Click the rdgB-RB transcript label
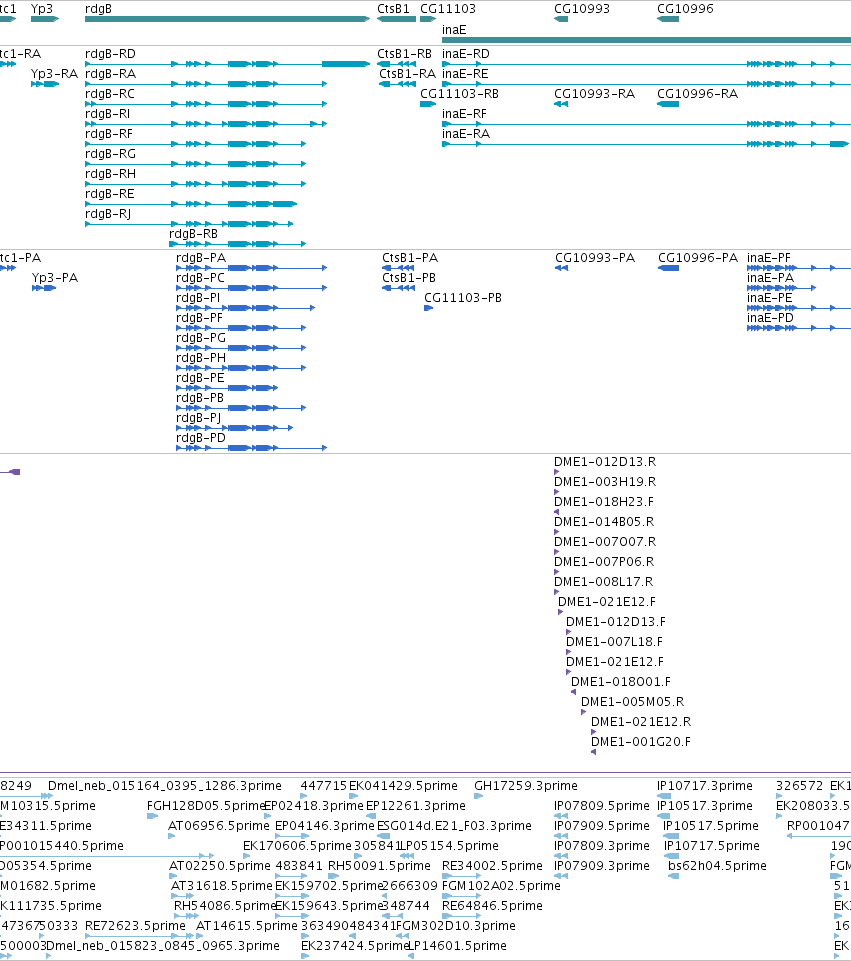Screen dimensions: 851x961 point(194,234)
